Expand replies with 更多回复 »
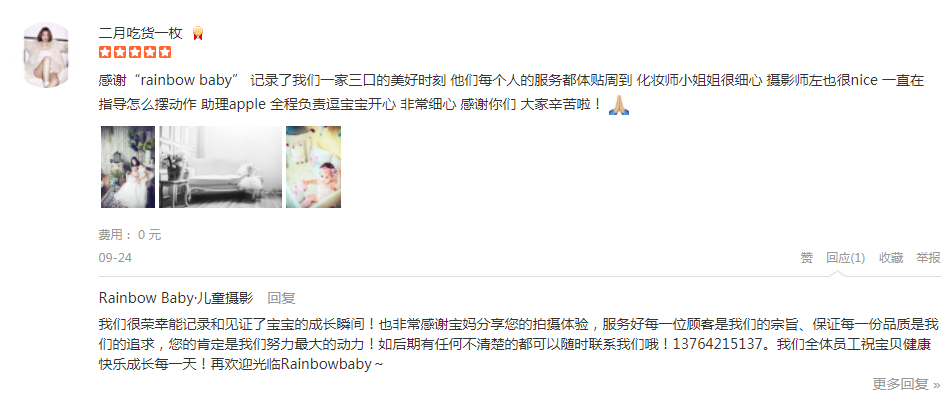 pyautogui.click(x=906, y=384)
